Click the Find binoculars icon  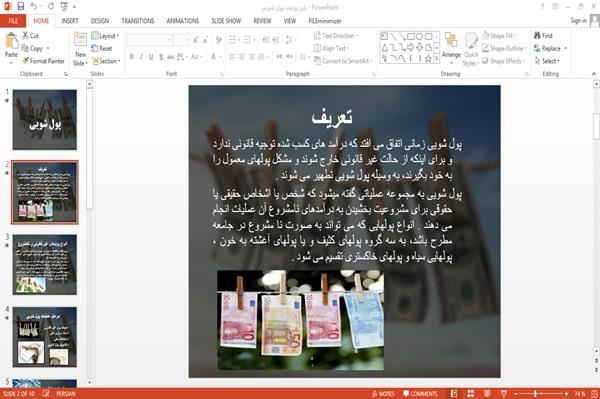(x=538, y=36)
